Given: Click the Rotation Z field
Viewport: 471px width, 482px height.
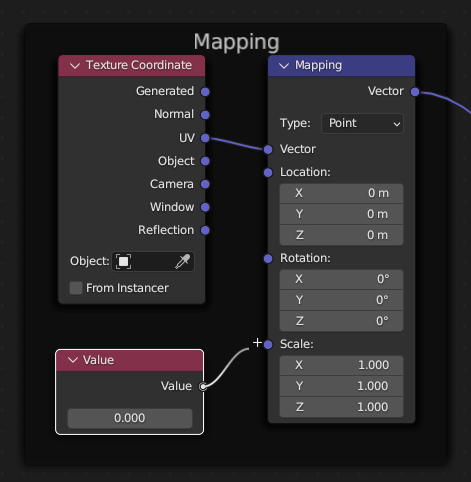Looking at the screenshot, I should (341, 321).
